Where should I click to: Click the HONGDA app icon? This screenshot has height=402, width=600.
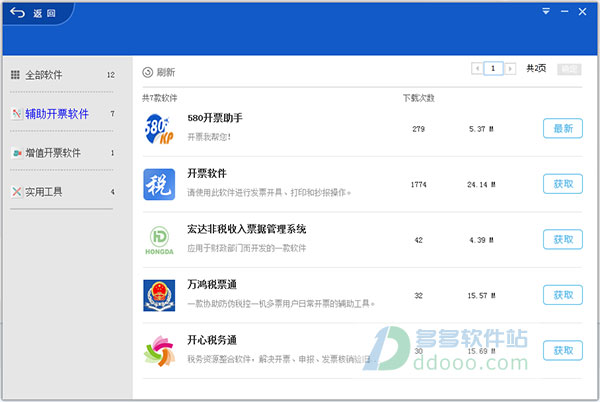point(159,240)
